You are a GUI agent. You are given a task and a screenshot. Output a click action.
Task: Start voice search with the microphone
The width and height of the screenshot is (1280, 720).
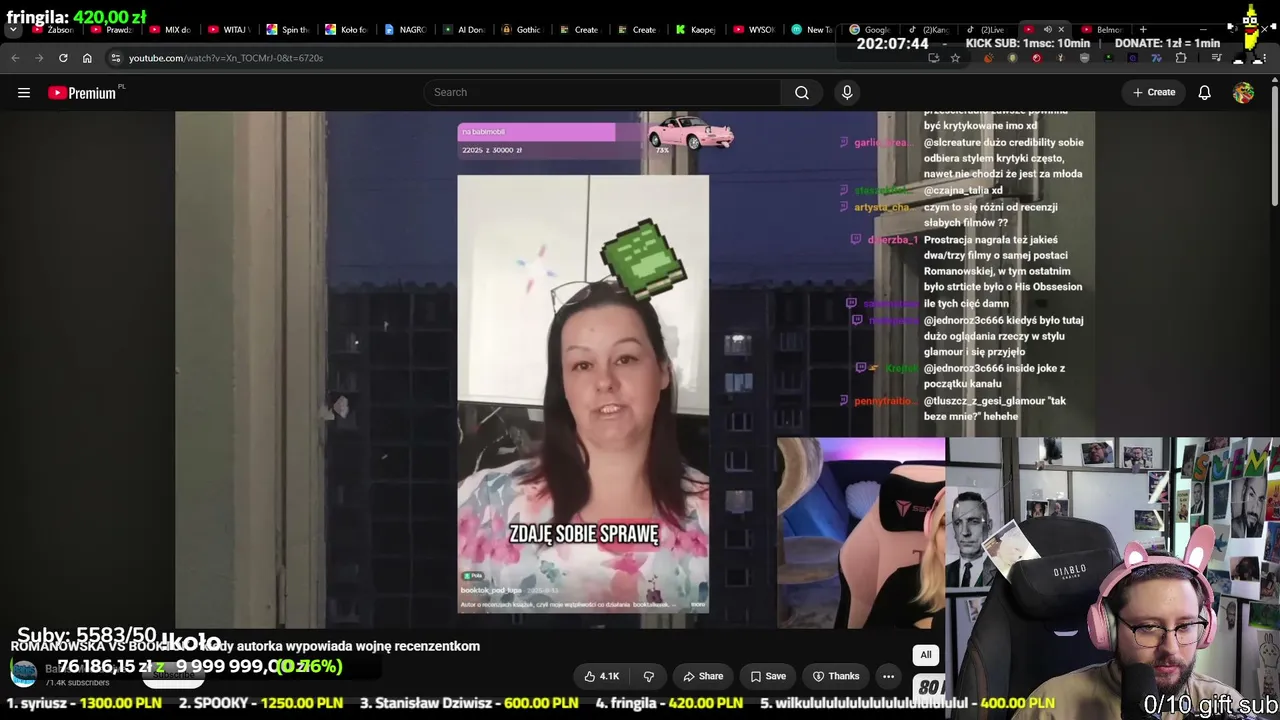pyautogui.click(x=847, y=93)
